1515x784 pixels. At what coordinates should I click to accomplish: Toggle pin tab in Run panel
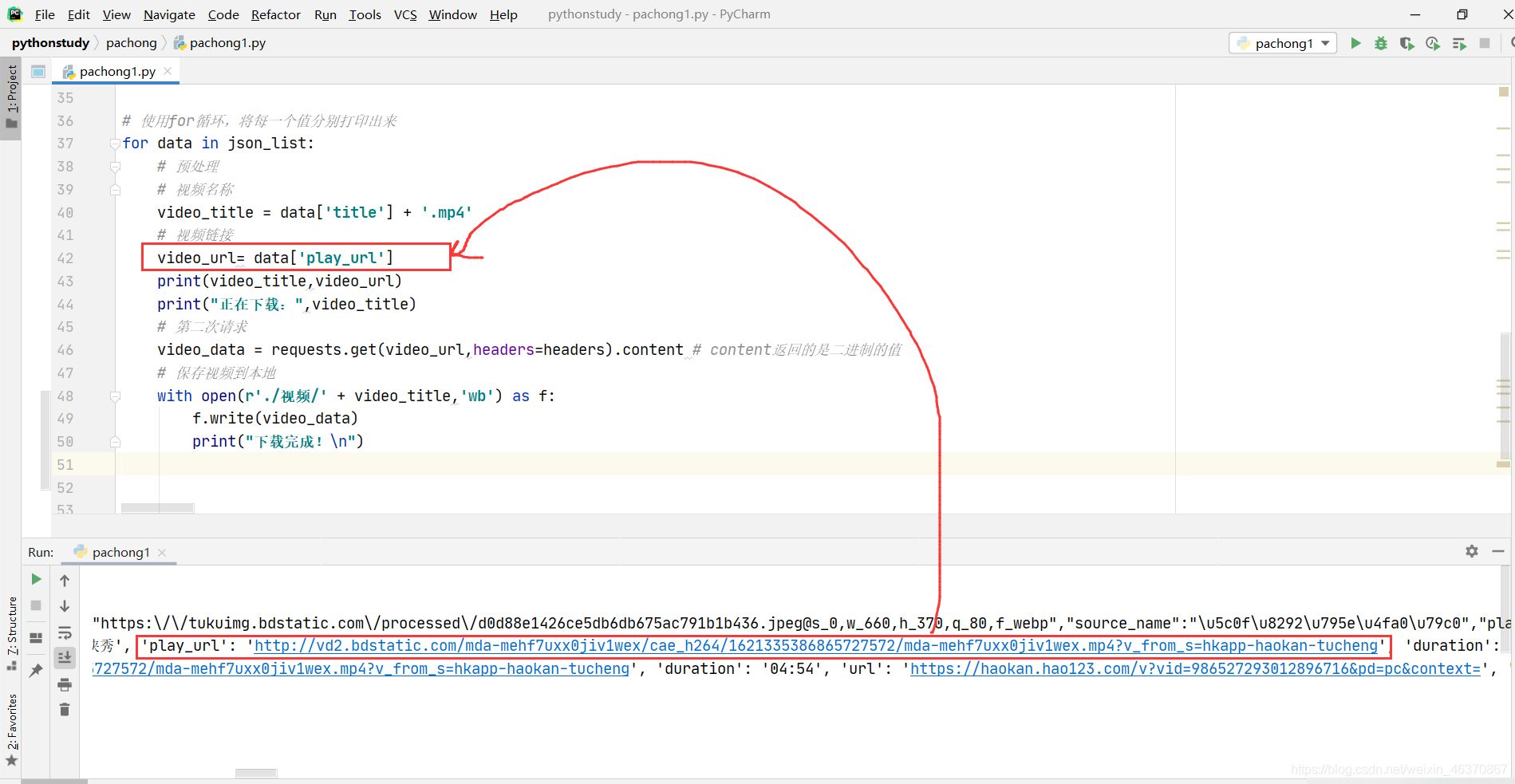(36, 671)
